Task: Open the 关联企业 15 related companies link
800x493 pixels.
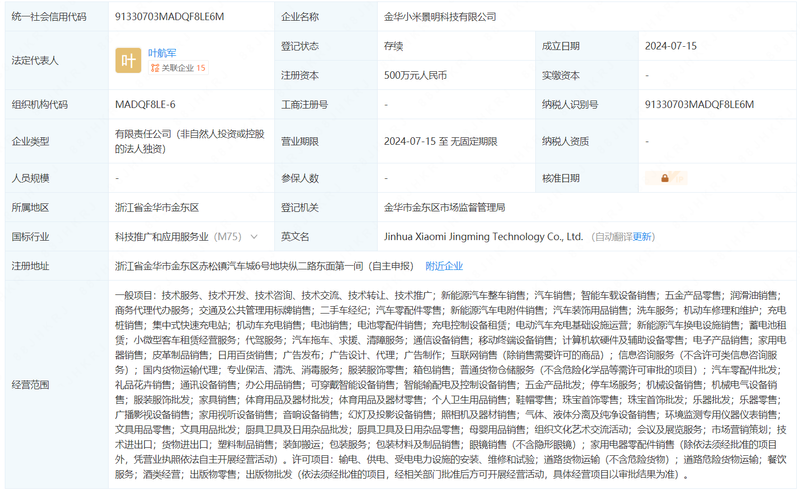Action: point(180,68)
